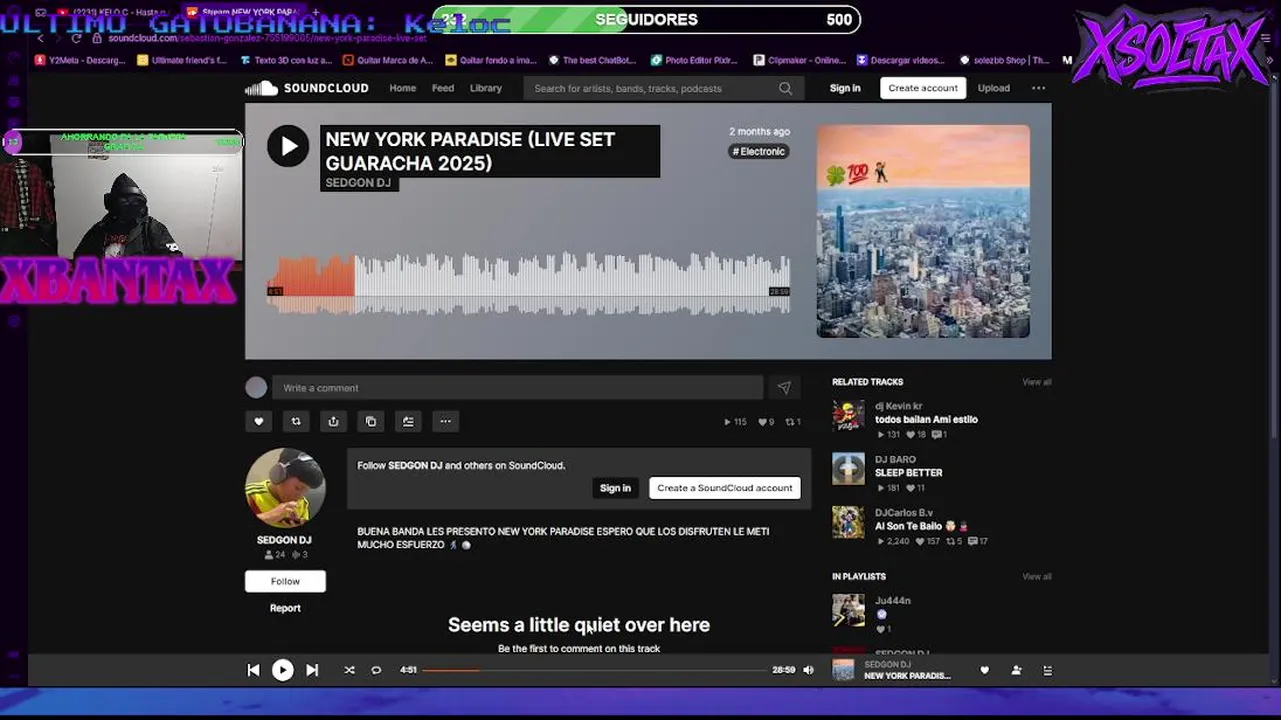Open the Ju444n playlist entry

coord(893,601)
